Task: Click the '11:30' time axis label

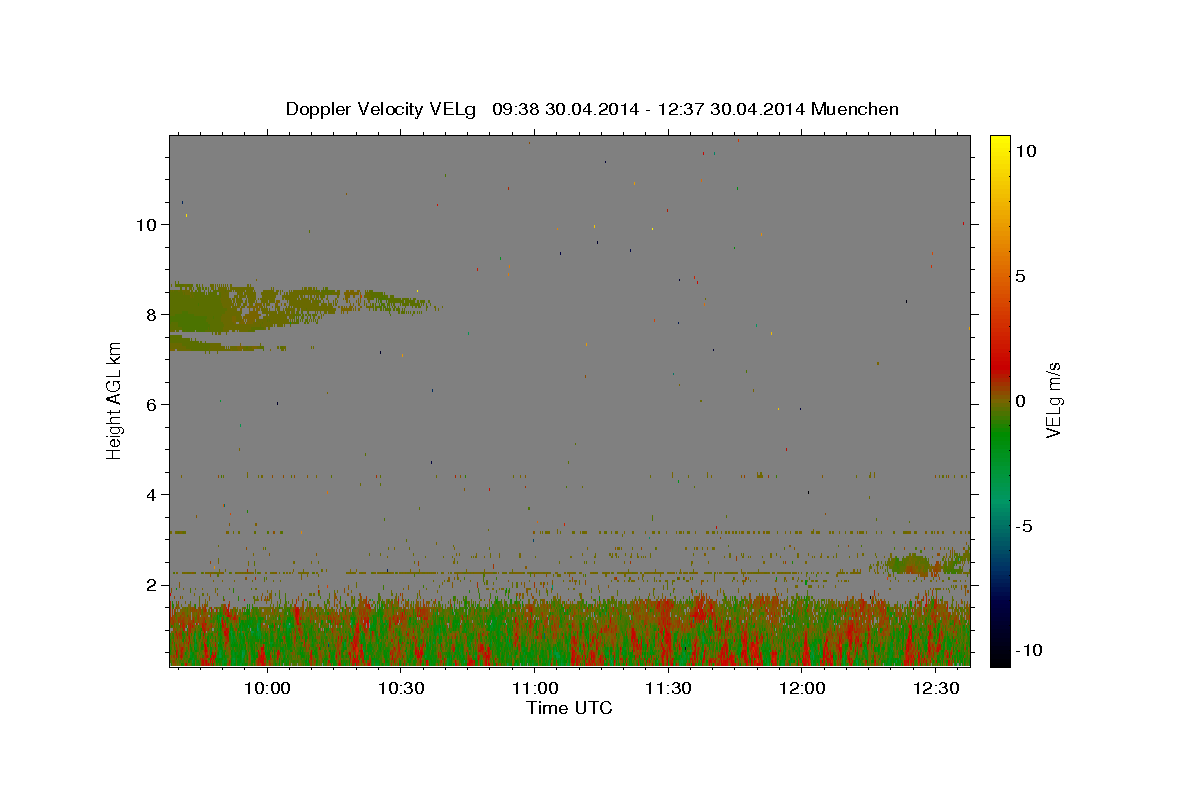Action: 668,689
